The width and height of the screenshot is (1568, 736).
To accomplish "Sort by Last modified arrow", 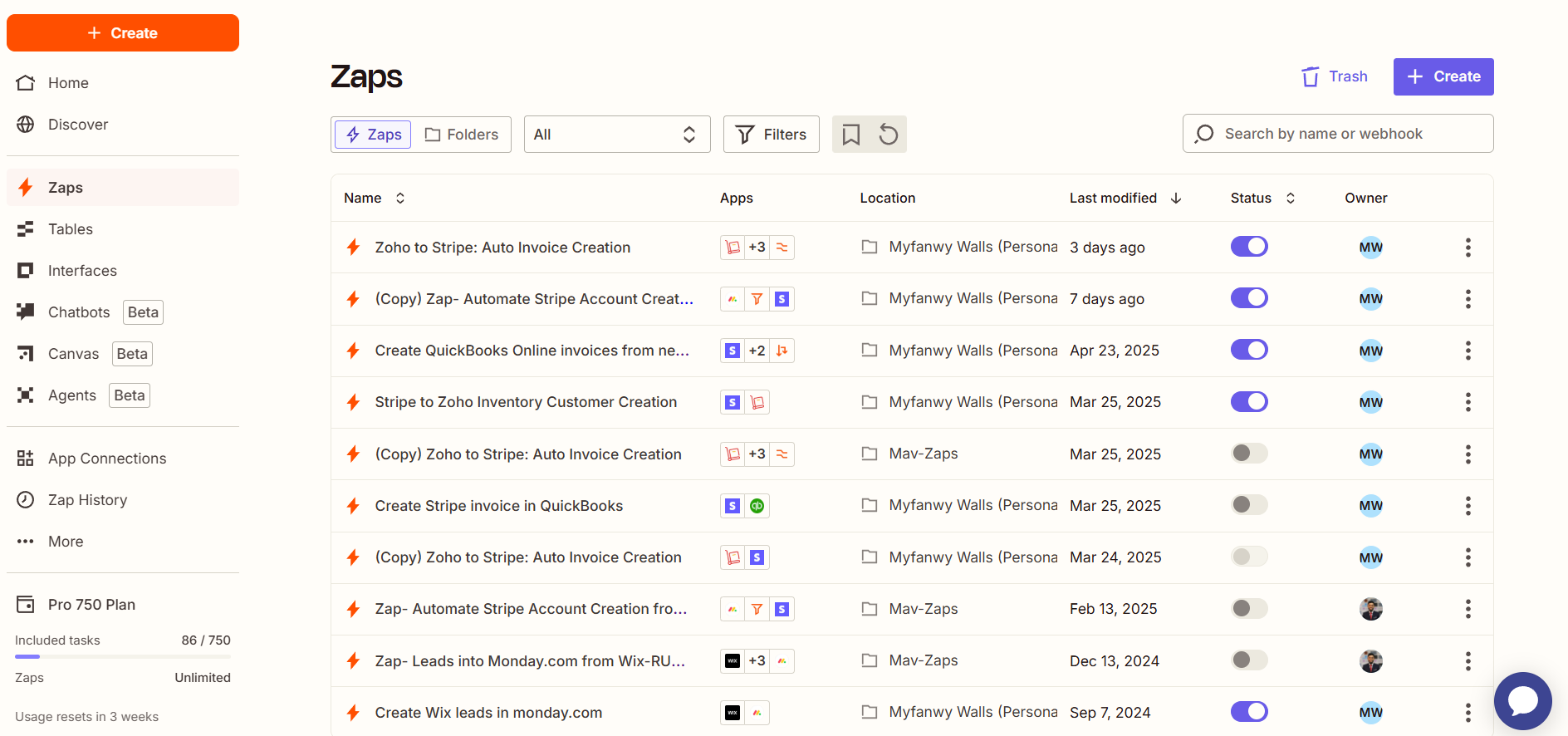I will coord(1176,199).
